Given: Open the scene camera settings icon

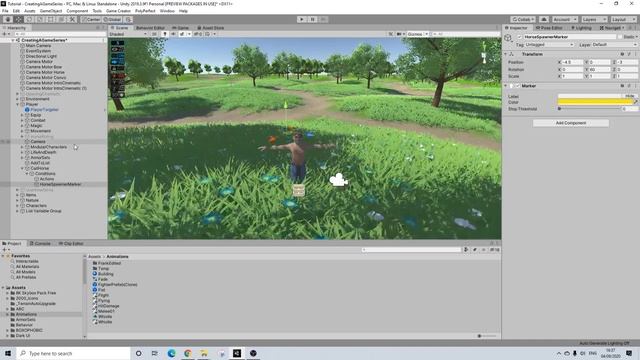Looking at the screenshot, I should pyautogui.click(x=400, y=34).
